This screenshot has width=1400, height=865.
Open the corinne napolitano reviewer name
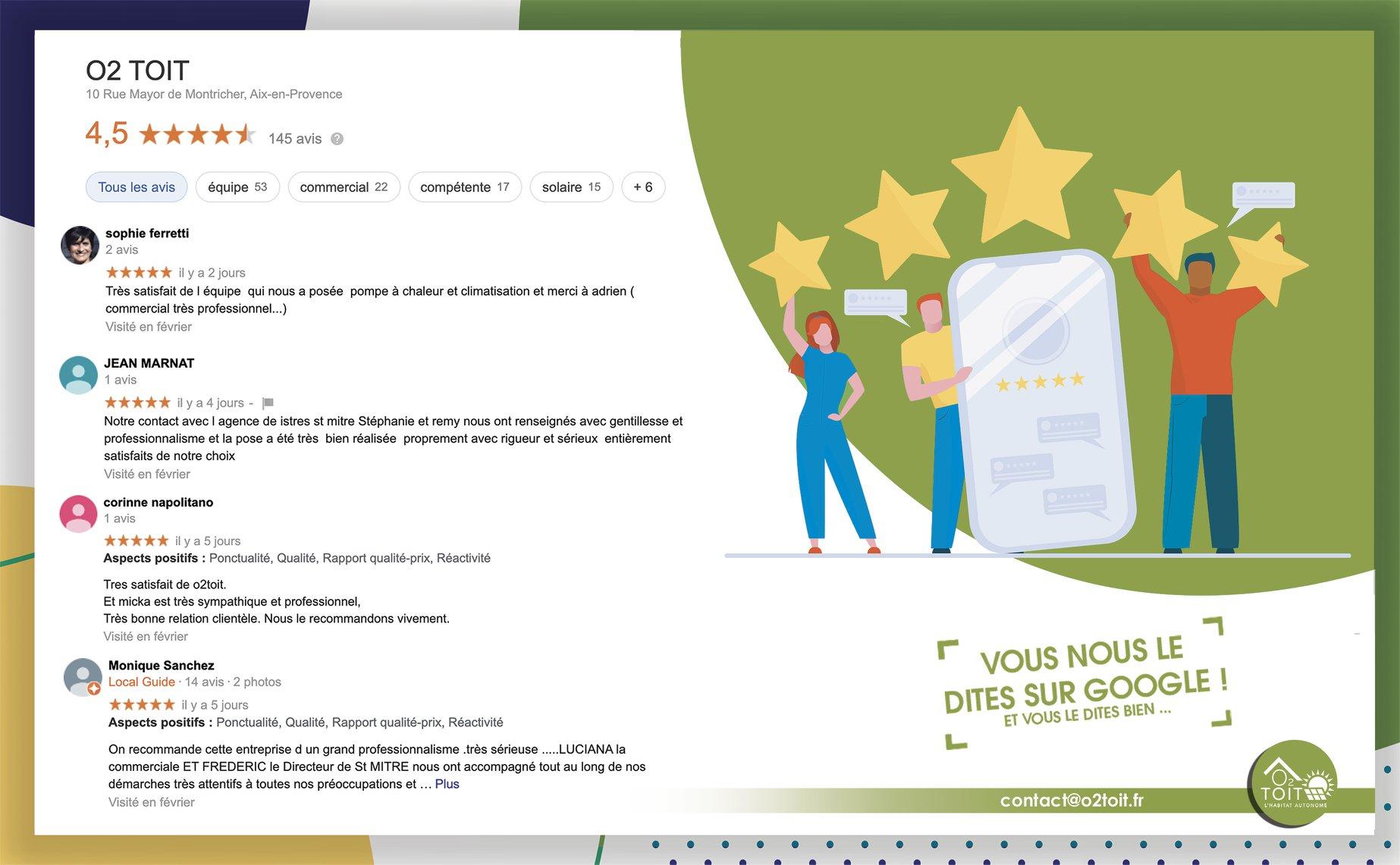[x=159, y=502]
